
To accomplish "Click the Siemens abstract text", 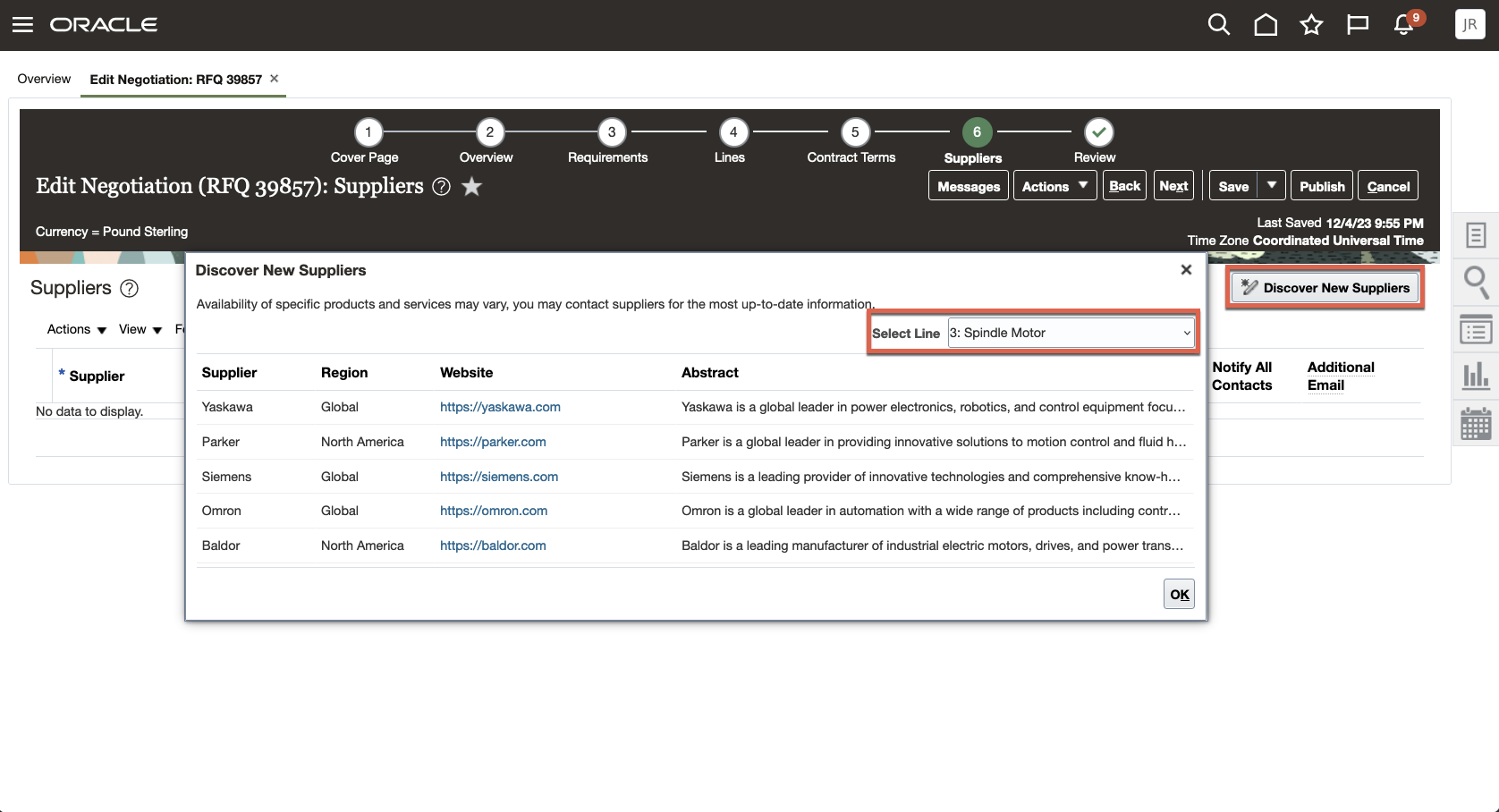I will [931, 477].
